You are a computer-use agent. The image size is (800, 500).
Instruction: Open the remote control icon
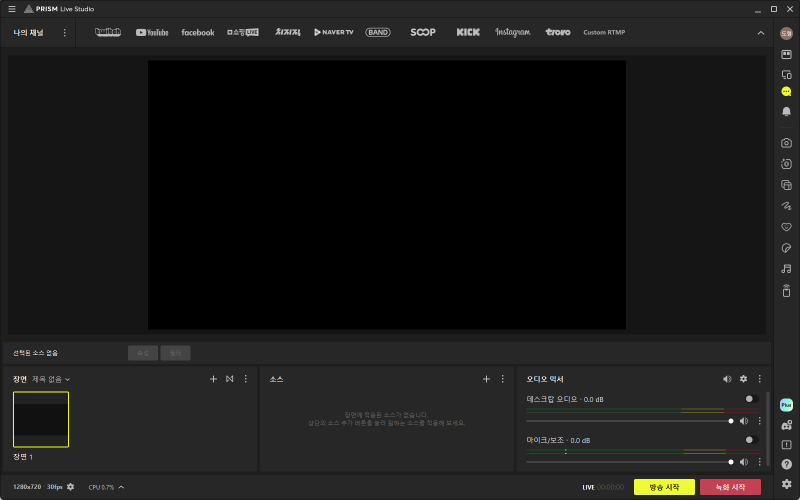[x=786, y=290]
